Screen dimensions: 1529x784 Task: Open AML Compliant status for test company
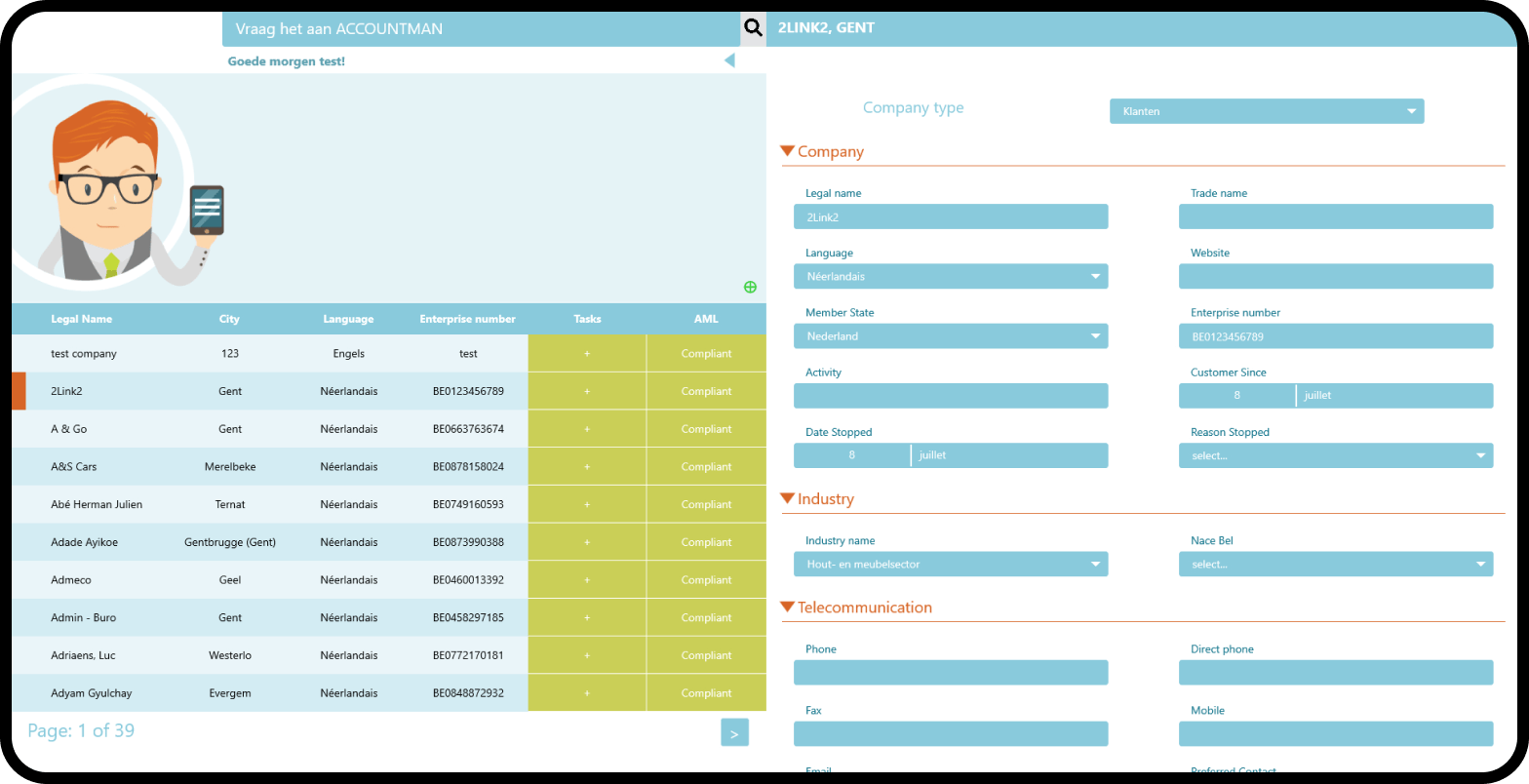point(706,354)
